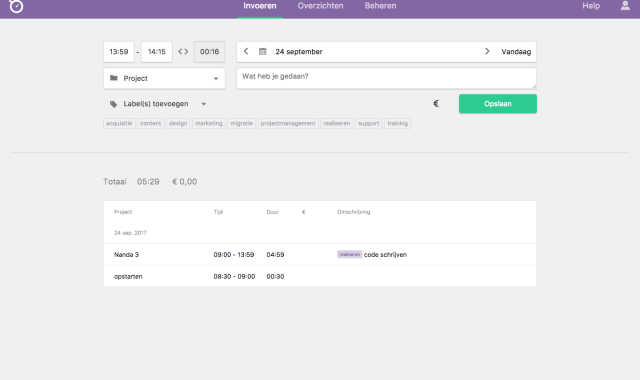640x380 pixels.
Task: Toggle the realiseren label chip
Action: [337, 123]
